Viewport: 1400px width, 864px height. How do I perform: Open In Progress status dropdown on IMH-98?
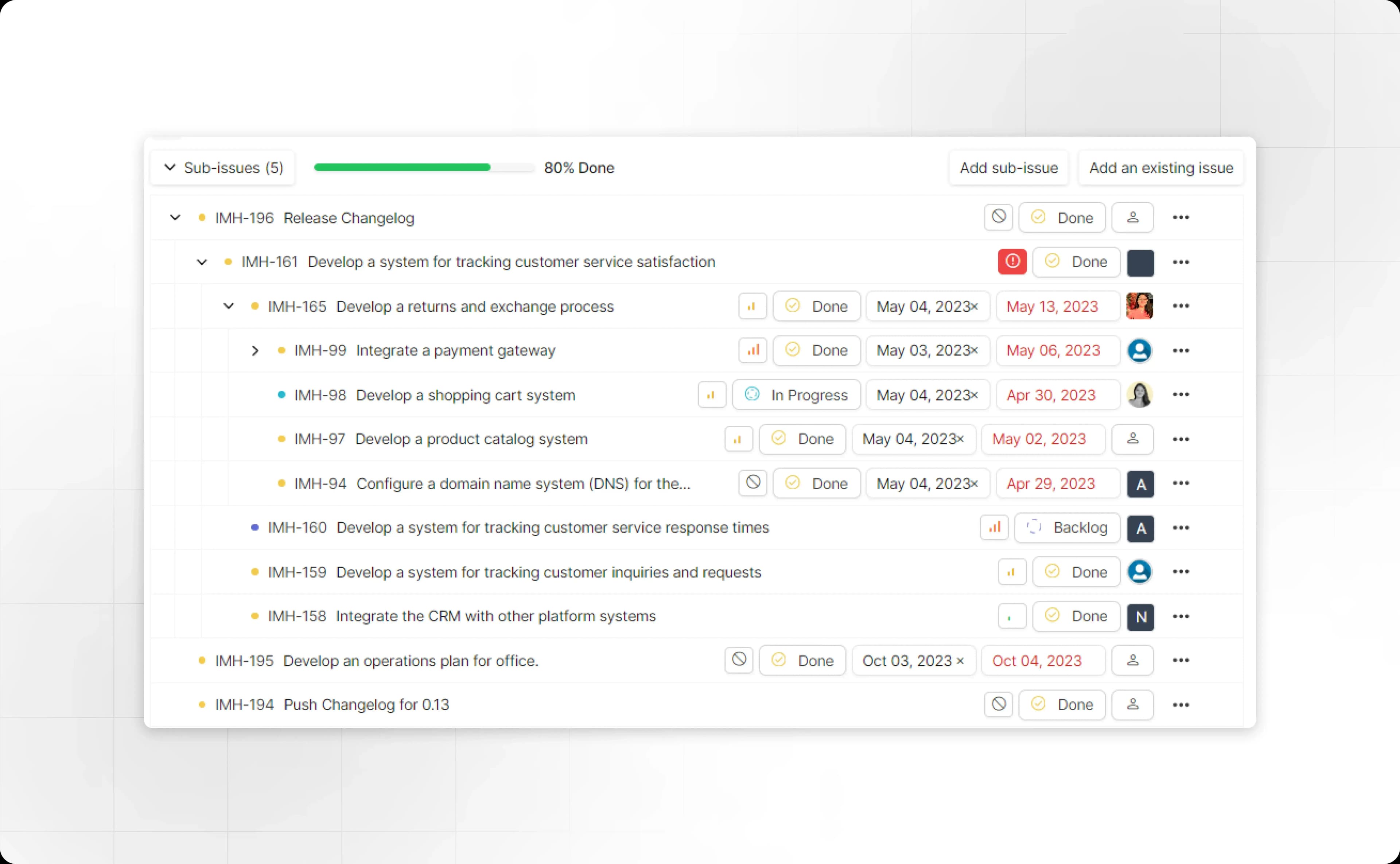tap(797, 395)
